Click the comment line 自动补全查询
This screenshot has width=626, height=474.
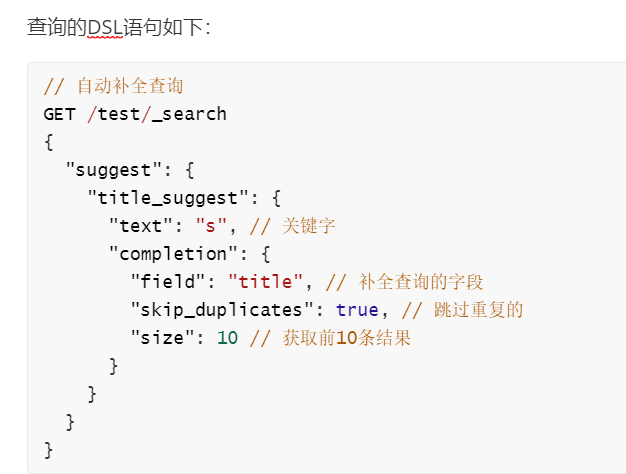click(113, 86)
